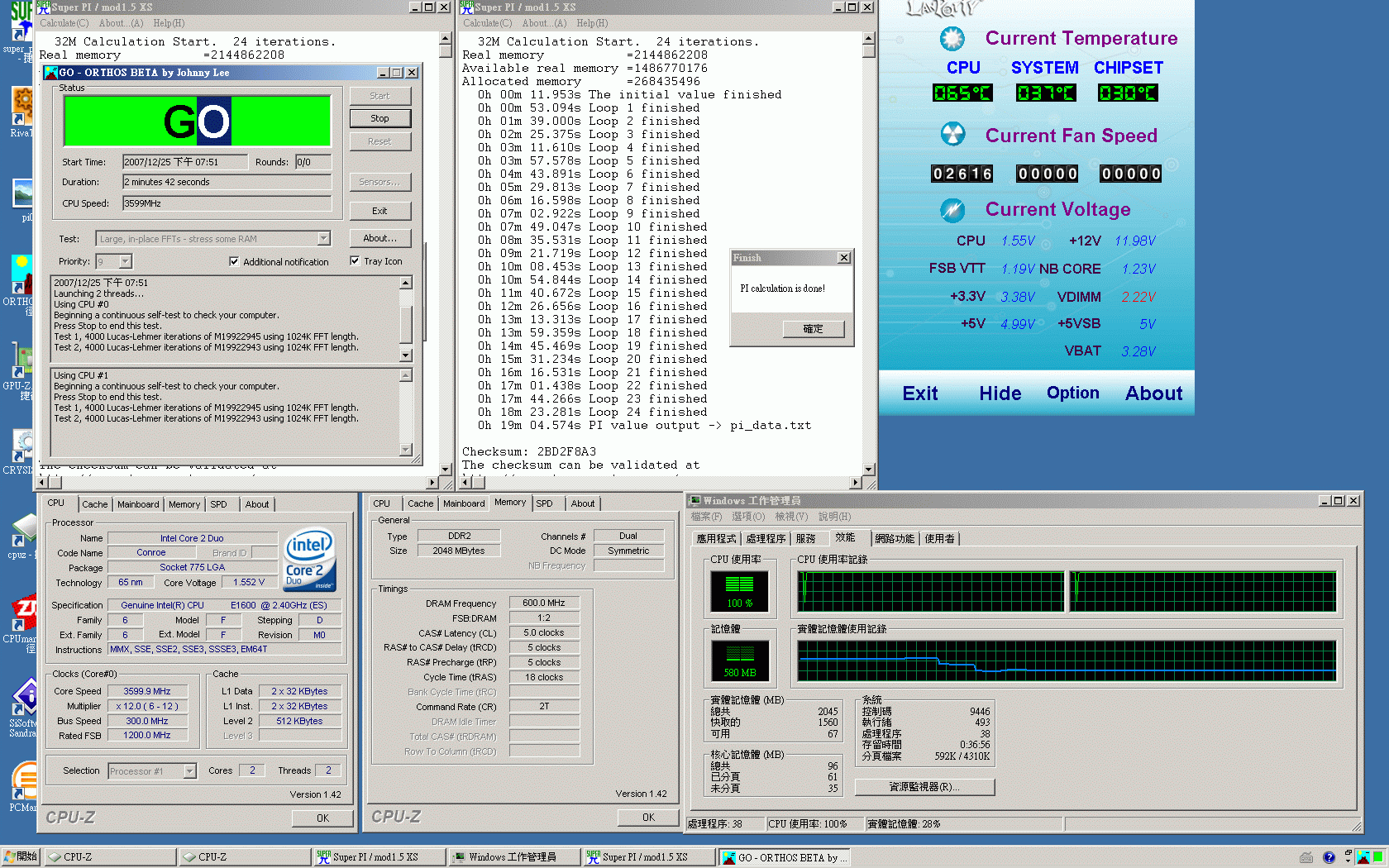Switch to first CPU-Z taskbar button

coord(109,857)
